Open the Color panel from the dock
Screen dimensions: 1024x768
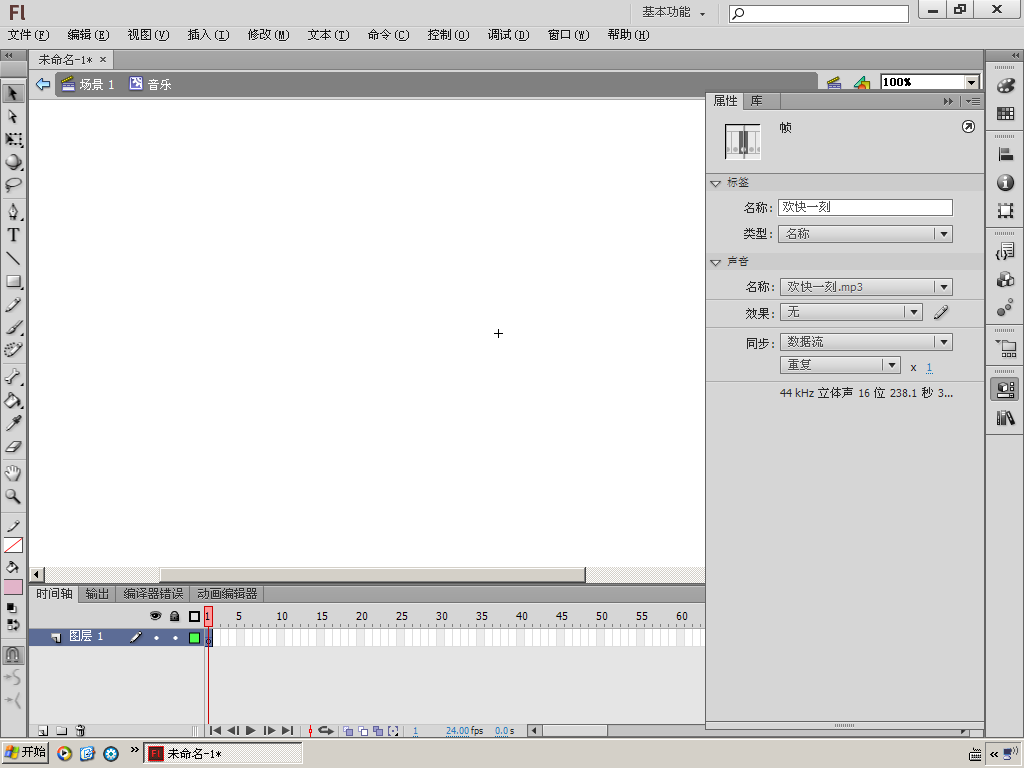click(1006, 86)
